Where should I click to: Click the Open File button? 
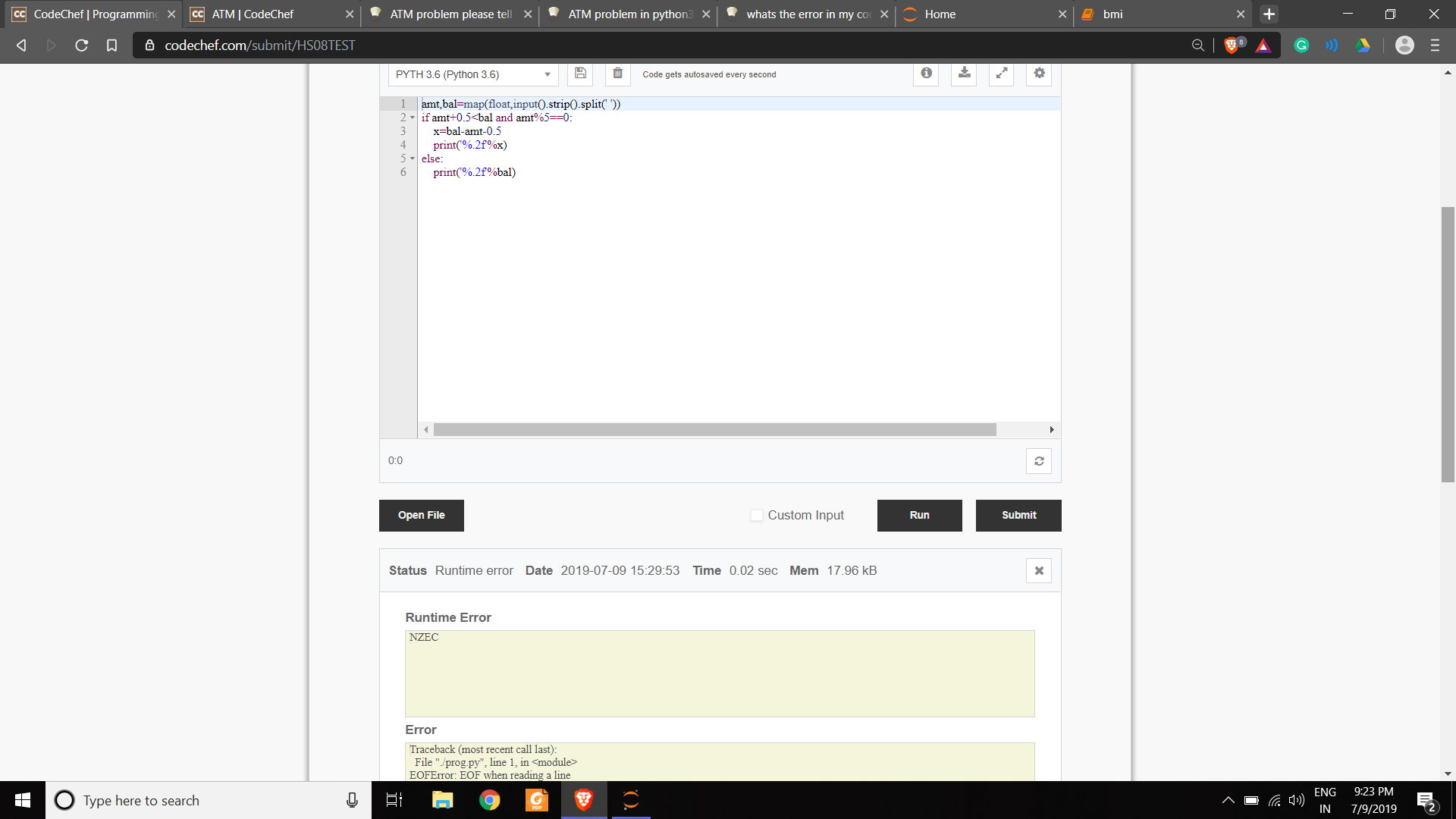pos(421,516)
